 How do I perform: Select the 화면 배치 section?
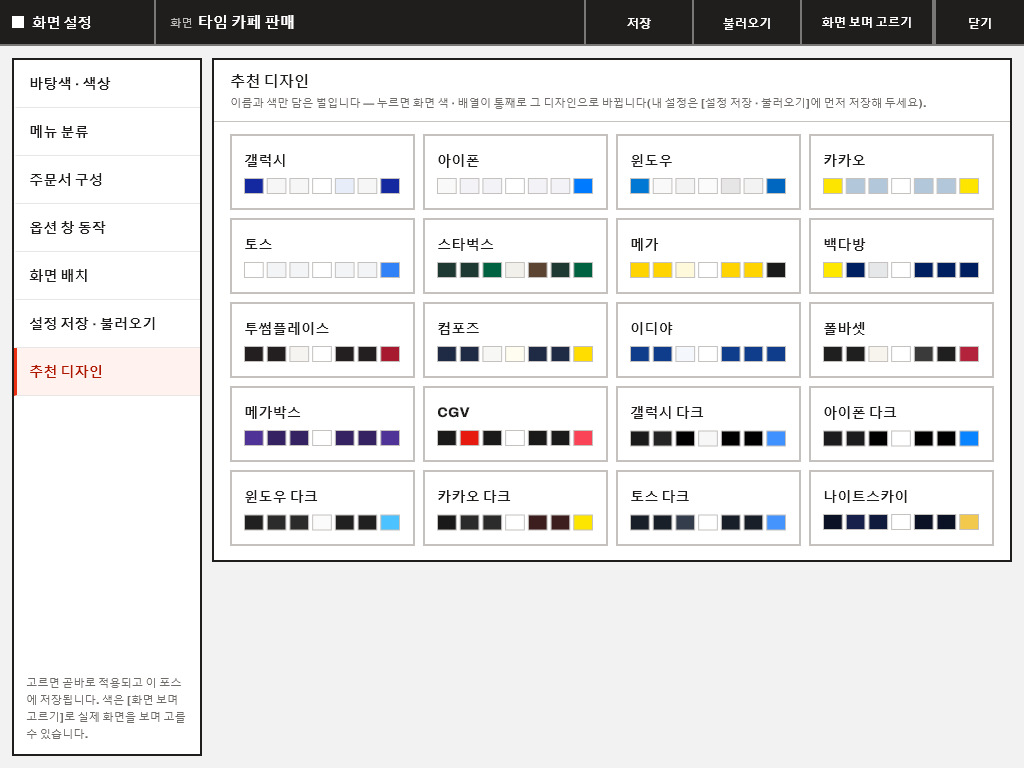[107, 276]
